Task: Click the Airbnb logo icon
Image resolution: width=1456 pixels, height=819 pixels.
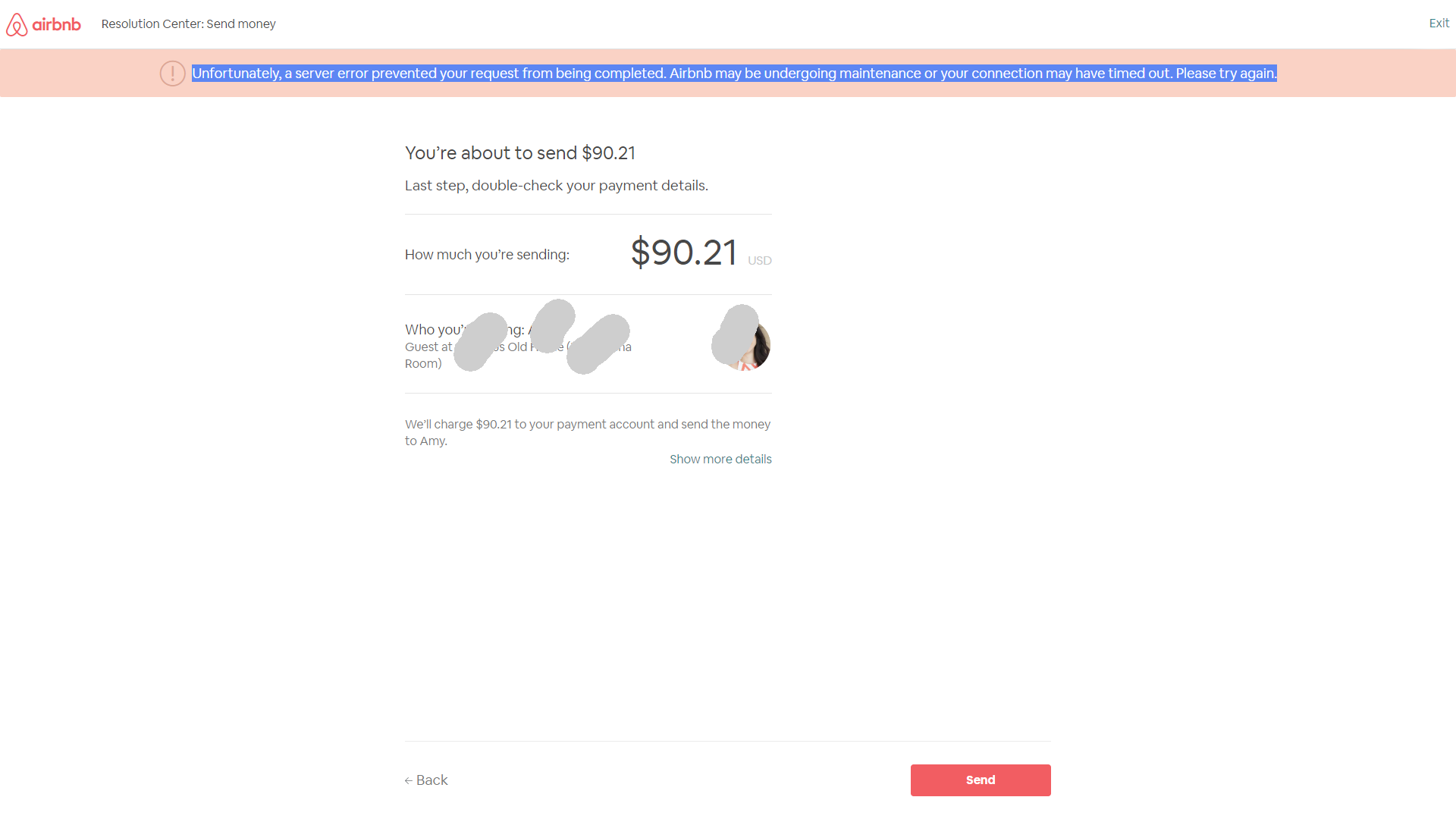Action: 17,25
